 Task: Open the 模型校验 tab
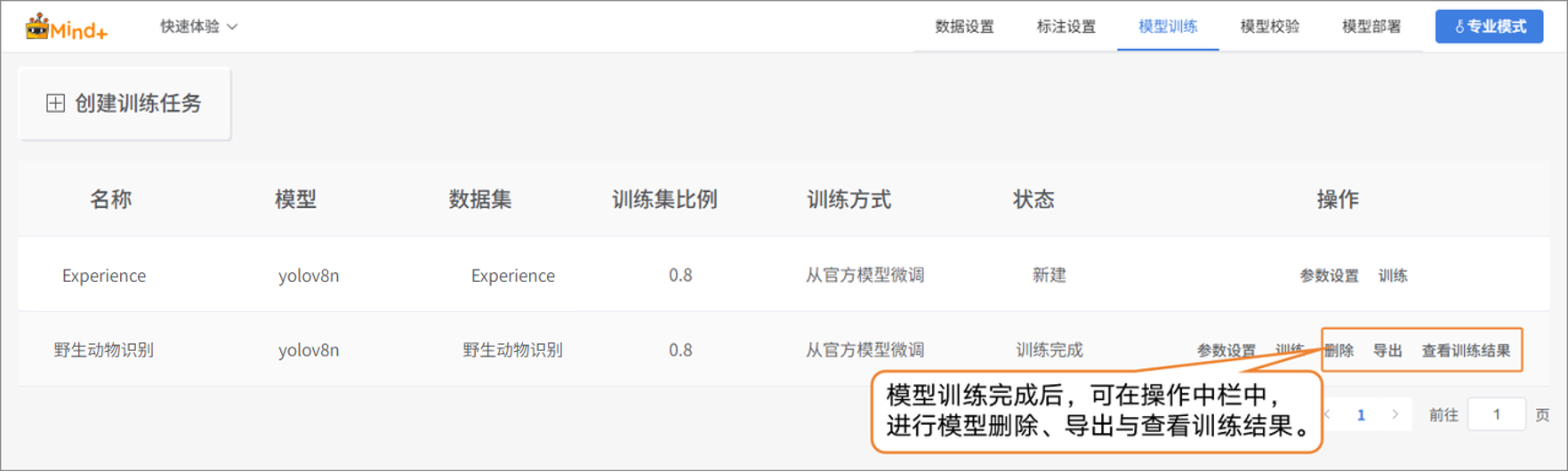pos(1269,27)
